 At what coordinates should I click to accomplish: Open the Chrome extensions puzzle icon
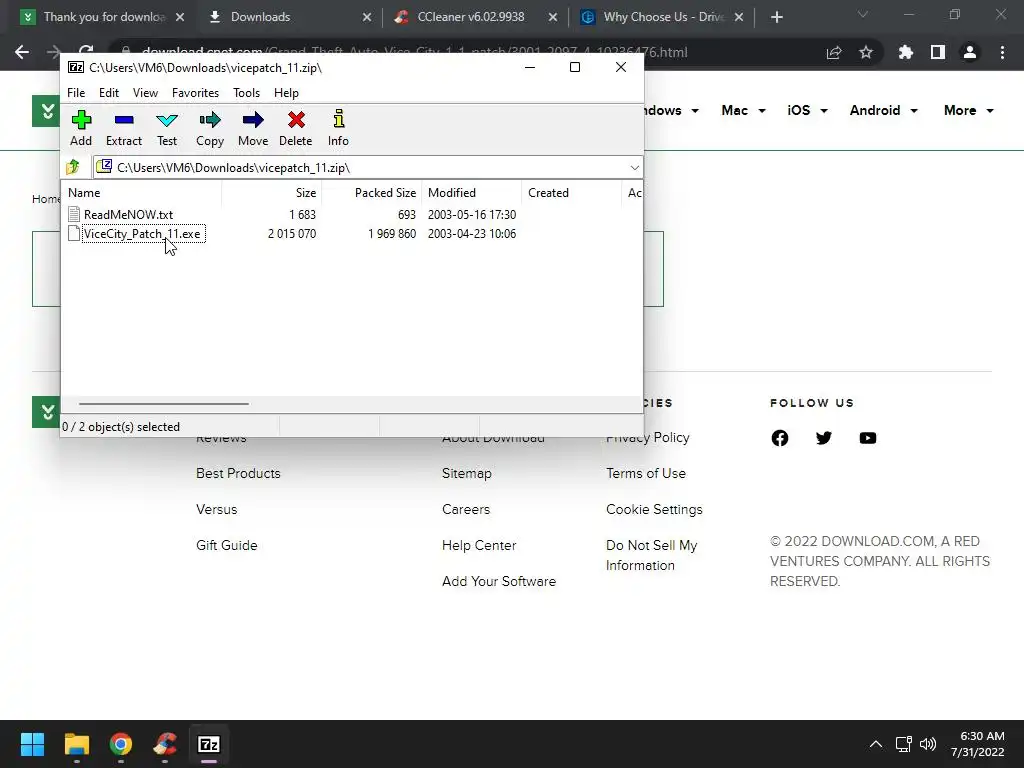[x=906, y=52]
